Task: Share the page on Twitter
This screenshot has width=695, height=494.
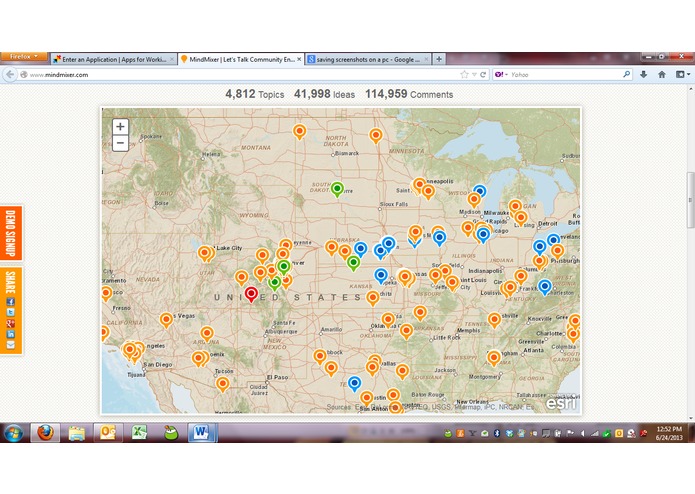Action: [x=11, y=312]
